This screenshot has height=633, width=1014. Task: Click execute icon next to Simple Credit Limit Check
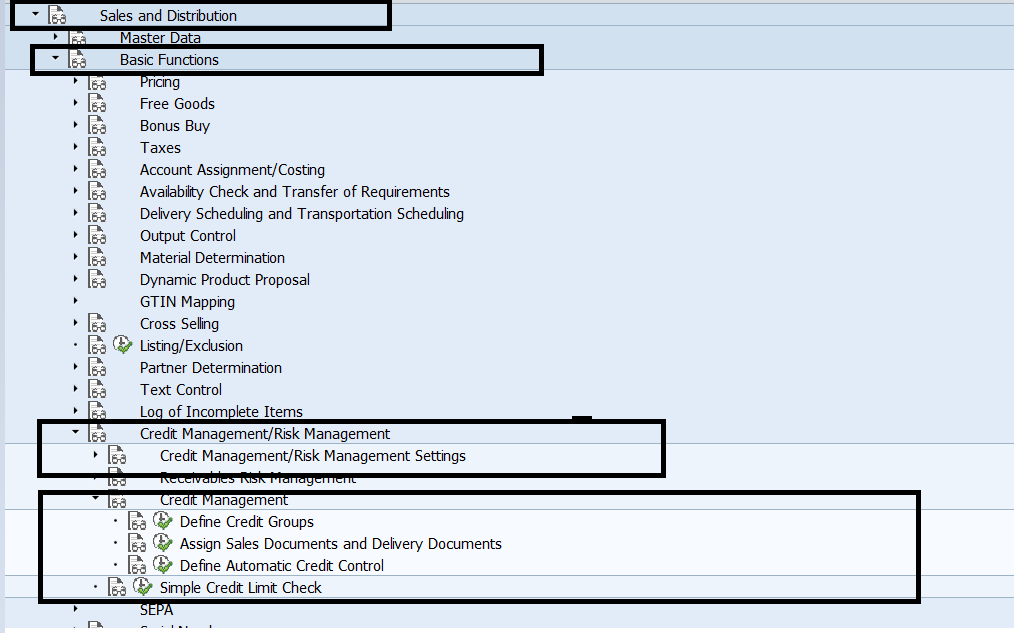click(x=143, y=588)
